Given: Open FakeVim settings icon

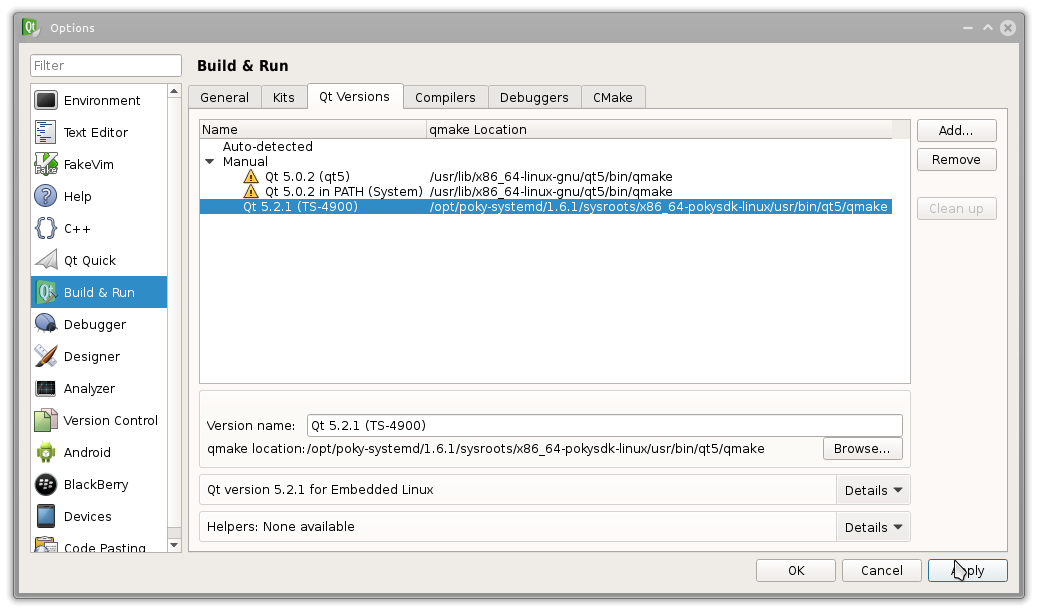Looking at the screenshot, I should 46,164.
